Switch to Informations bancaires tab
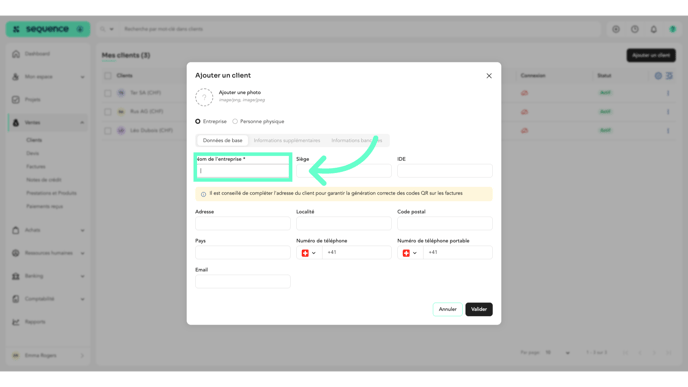688x387 pixels. pyautogui.click(x=357, y=140)
